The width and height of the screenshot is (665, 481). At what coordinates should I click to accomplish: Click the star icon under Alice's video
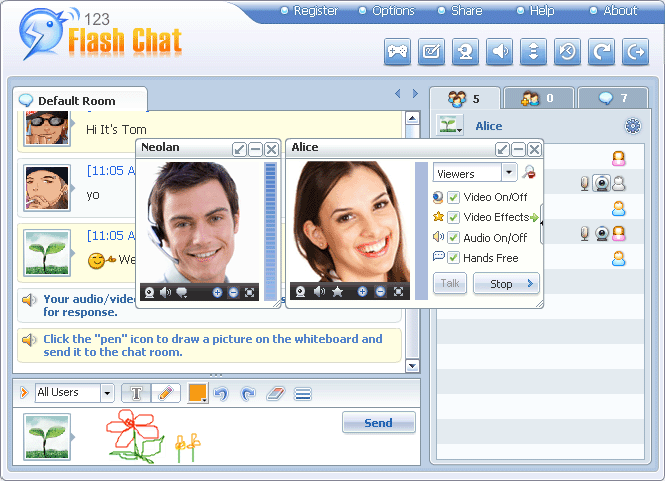point(338,292)
